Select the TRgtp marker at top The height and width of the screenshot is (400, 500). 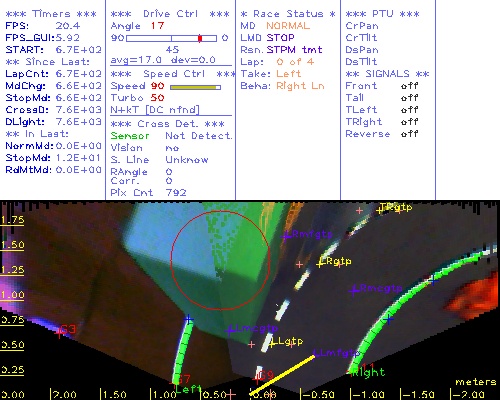380,210
